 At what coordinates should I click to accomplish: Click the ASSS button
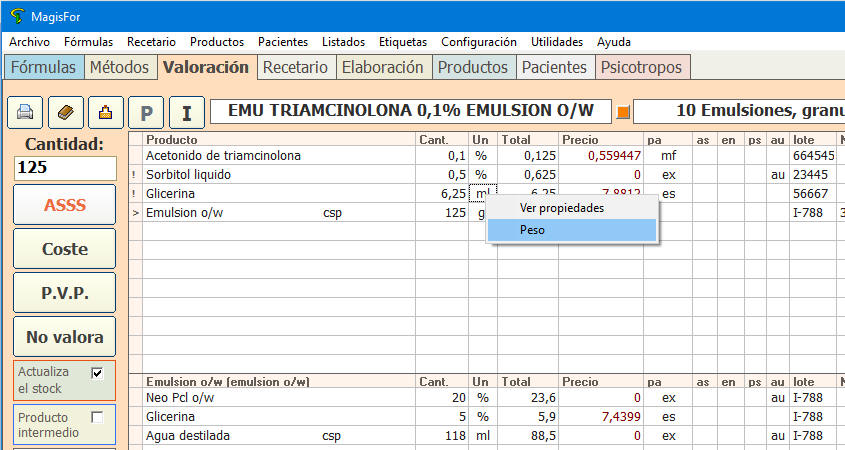point(65,205)
